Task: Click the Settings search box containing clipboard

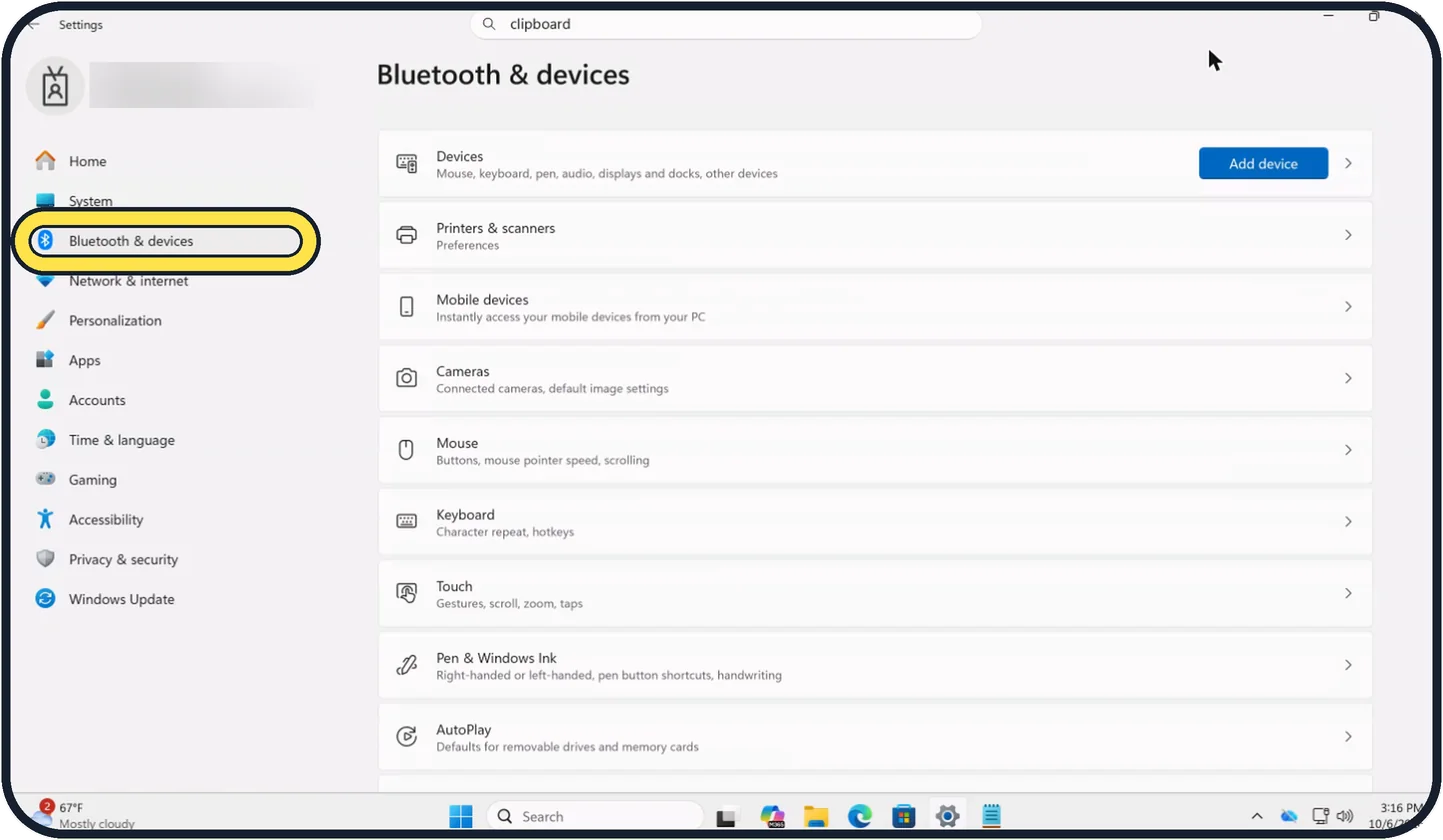Action: click(726, 24)
